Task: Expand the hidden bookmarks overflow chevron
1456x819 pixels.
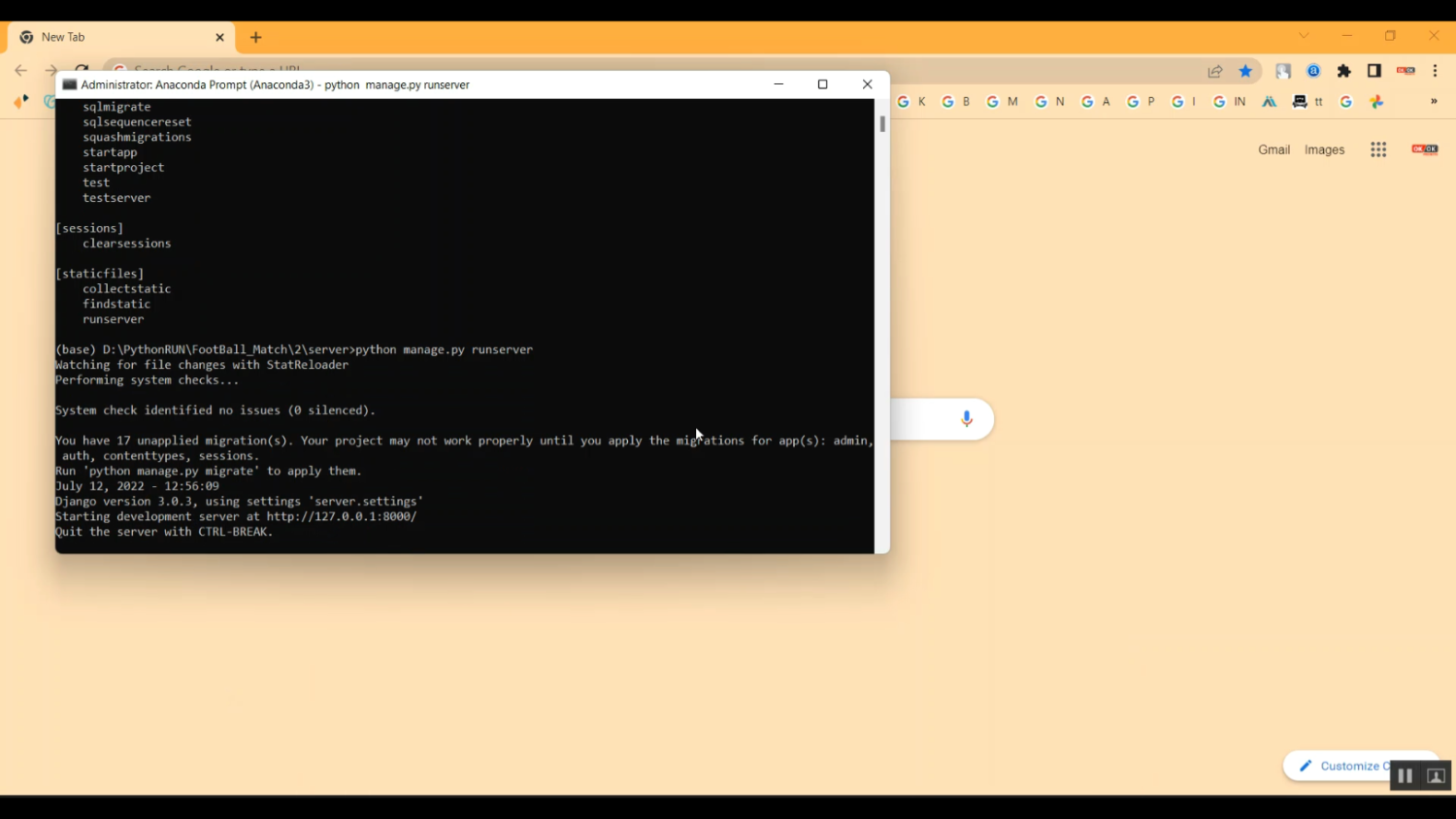Action: tap(1434, 102)
